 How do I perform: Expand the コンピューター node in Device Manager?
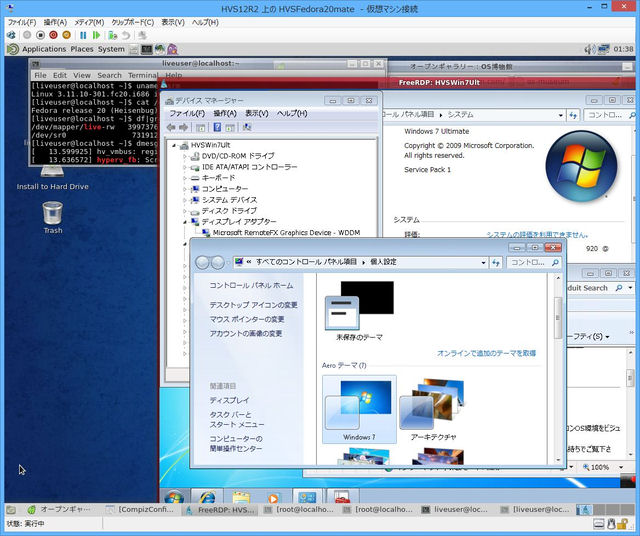coord(184,189)
